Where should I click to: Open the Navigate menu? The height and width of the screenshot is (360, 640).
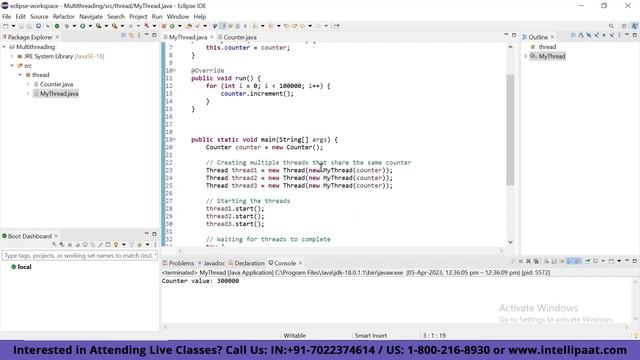pos(91,17)
